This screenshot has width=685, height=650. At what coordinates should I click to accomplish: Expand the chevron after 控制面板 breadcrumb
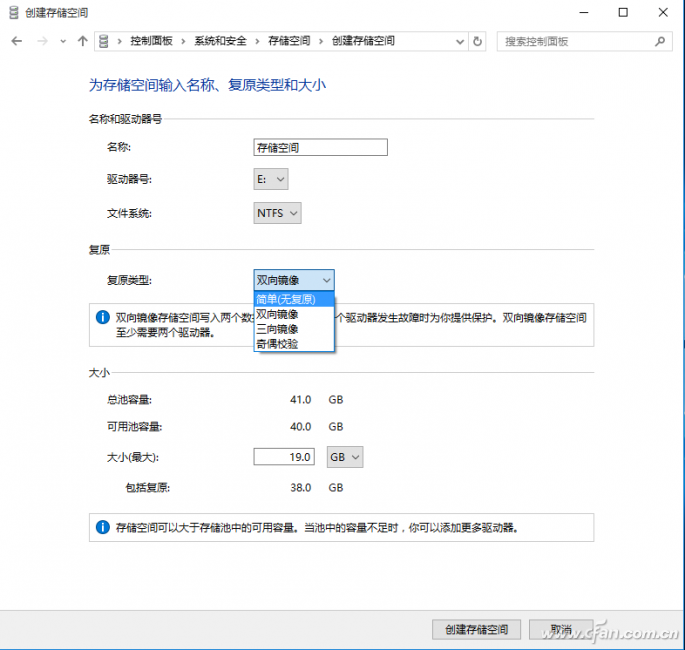click(183, 41)
